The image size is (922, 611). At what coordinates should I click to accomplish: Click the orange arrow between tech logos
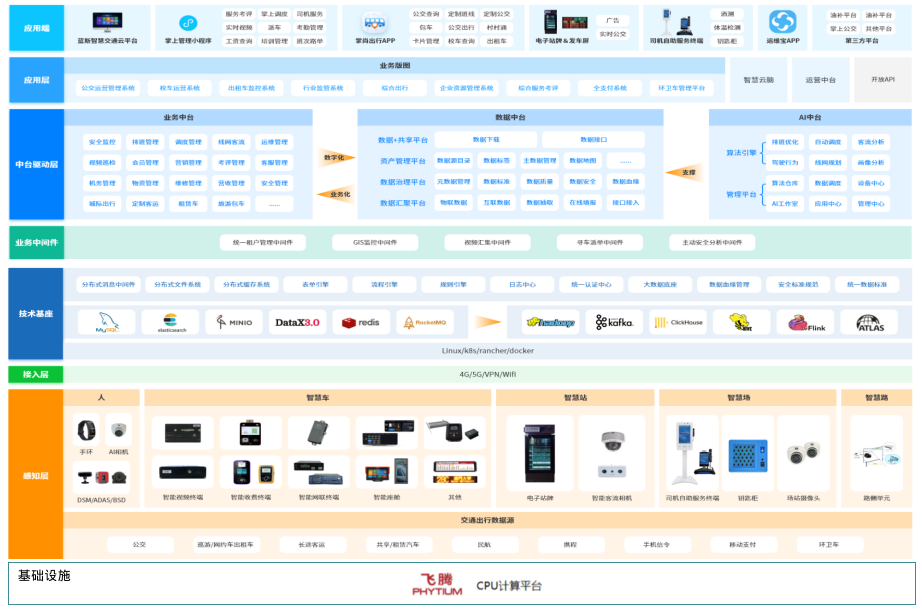[487, 322]
